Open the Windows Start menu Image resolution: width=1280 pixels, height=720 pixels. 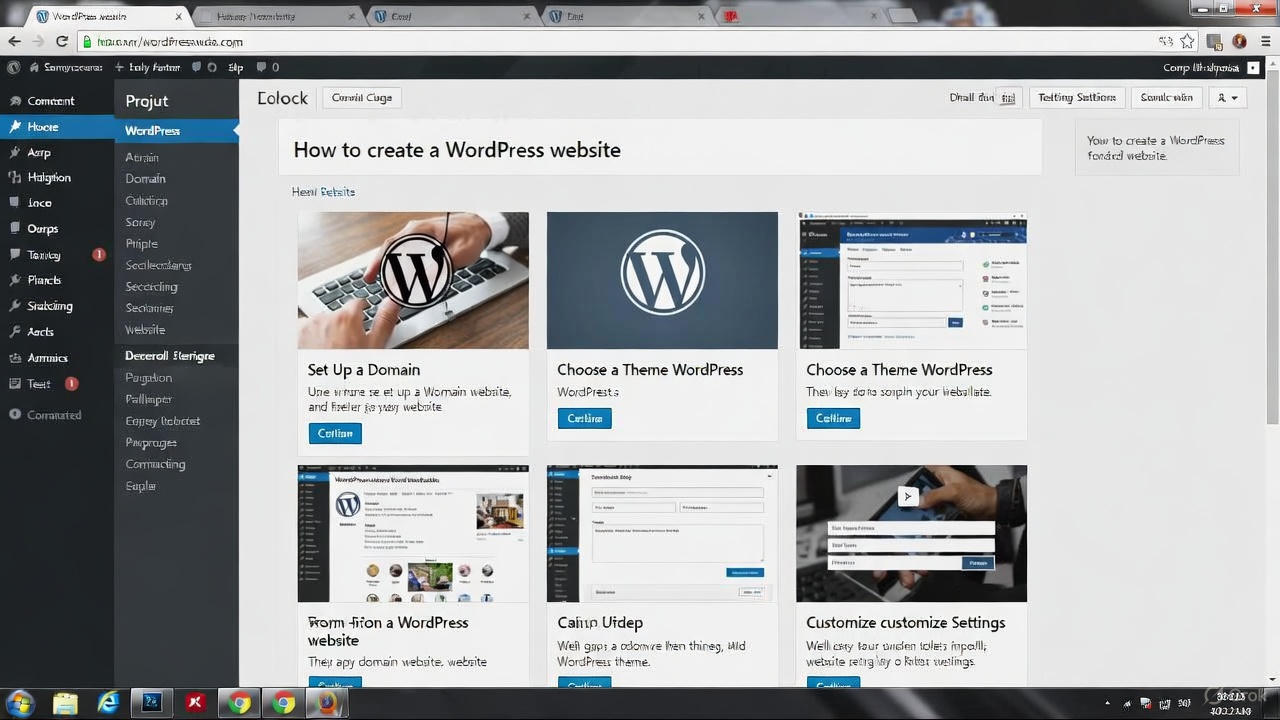19,703
